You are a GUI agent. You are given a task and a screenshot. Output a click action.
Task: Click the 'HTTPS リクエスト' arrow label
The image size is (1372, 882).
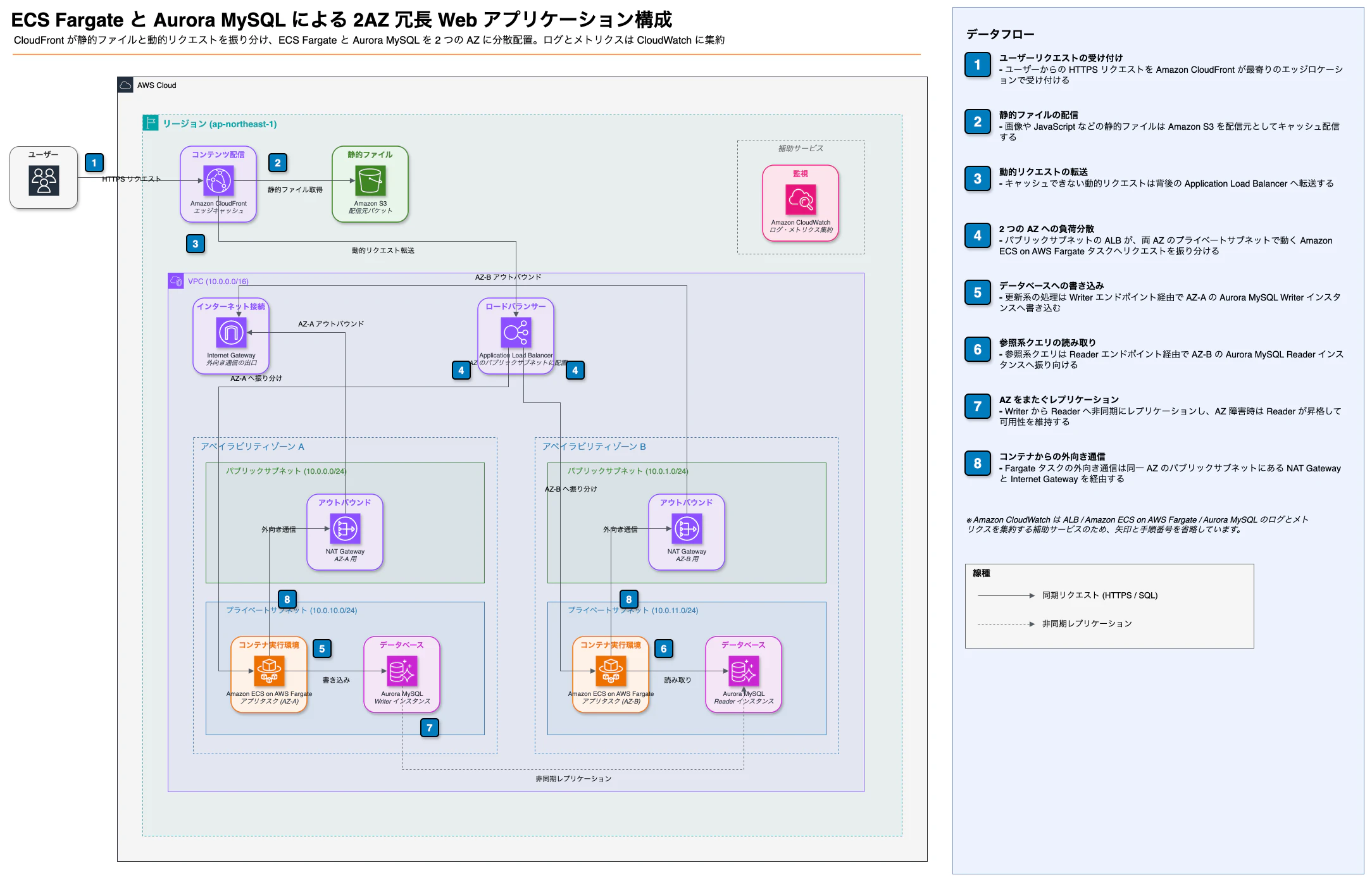pos(132,179)
